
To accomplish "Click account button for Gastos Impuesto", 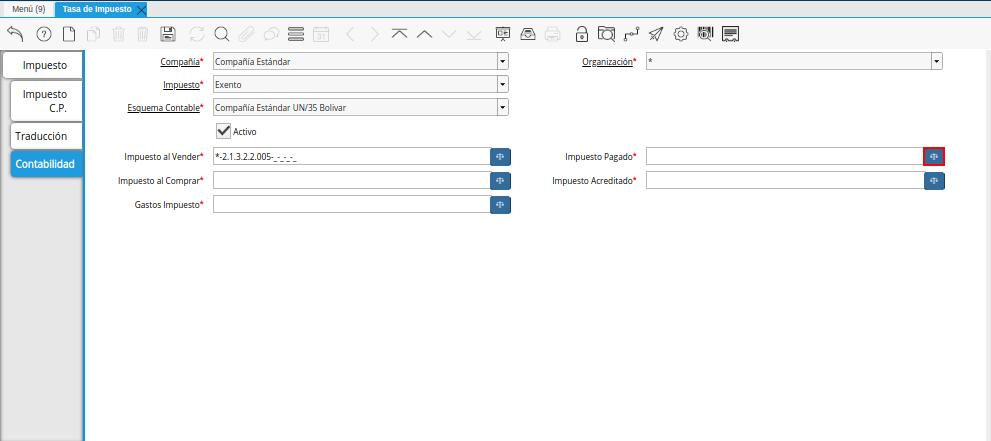I will [x=501, y=205].
